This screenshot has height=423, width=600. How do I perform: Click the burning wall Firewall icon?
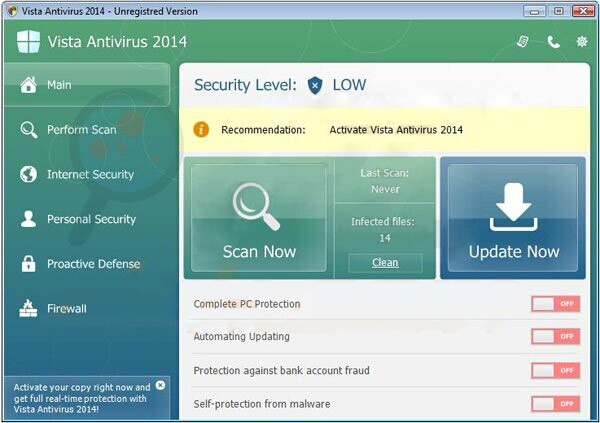(28, 308)
